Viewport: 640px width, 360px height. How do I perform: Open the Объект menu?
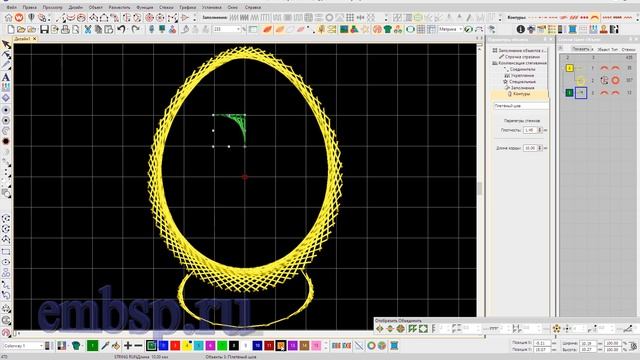[96, 7]
